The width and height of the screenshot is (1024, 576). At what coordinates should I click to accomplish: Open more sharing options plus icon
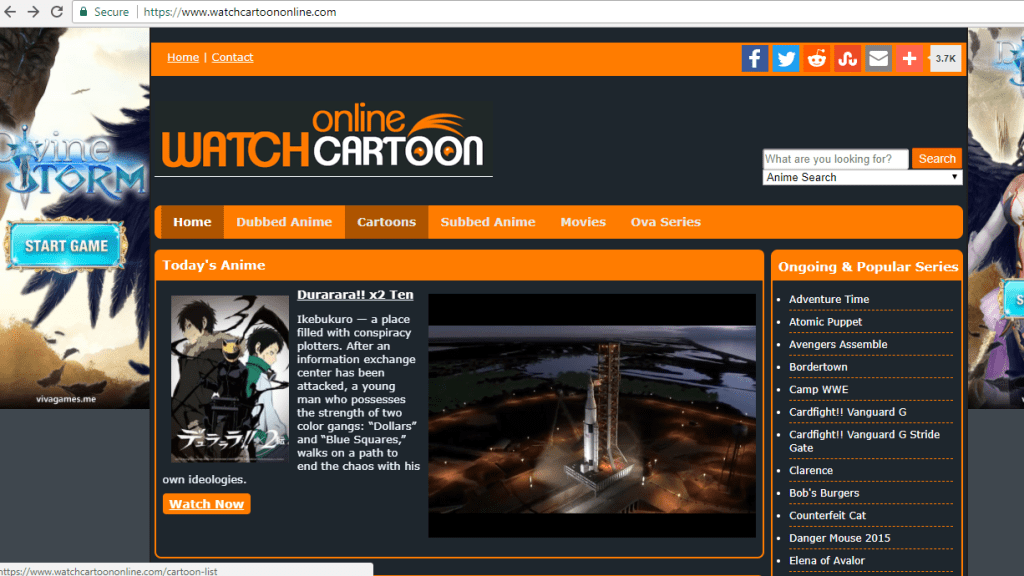909,59
